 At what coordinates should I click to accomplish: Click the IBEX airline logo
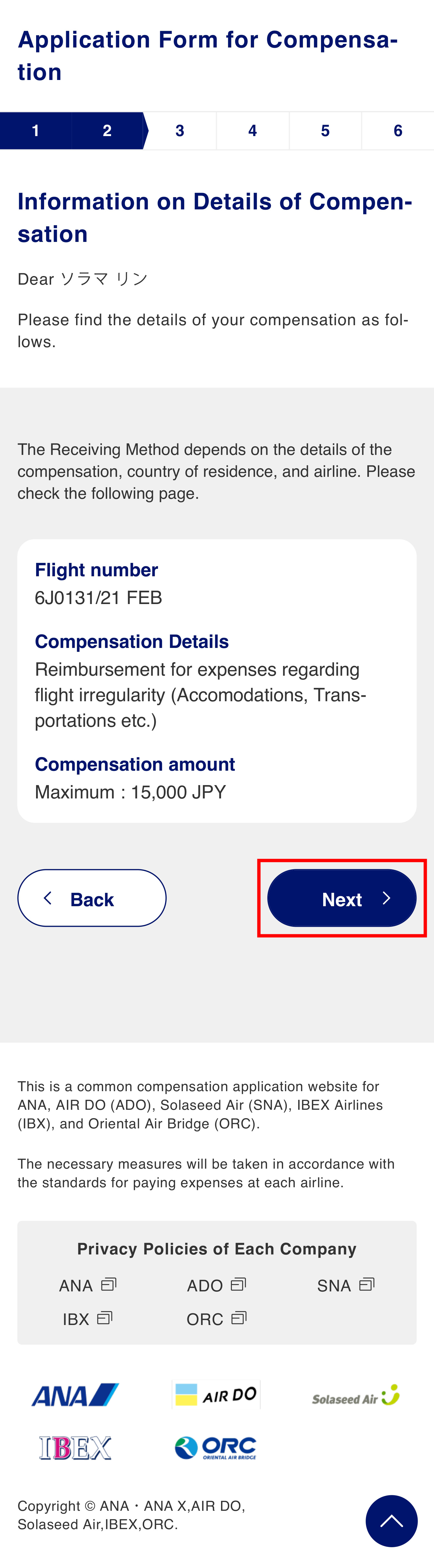click(75, 1447)
